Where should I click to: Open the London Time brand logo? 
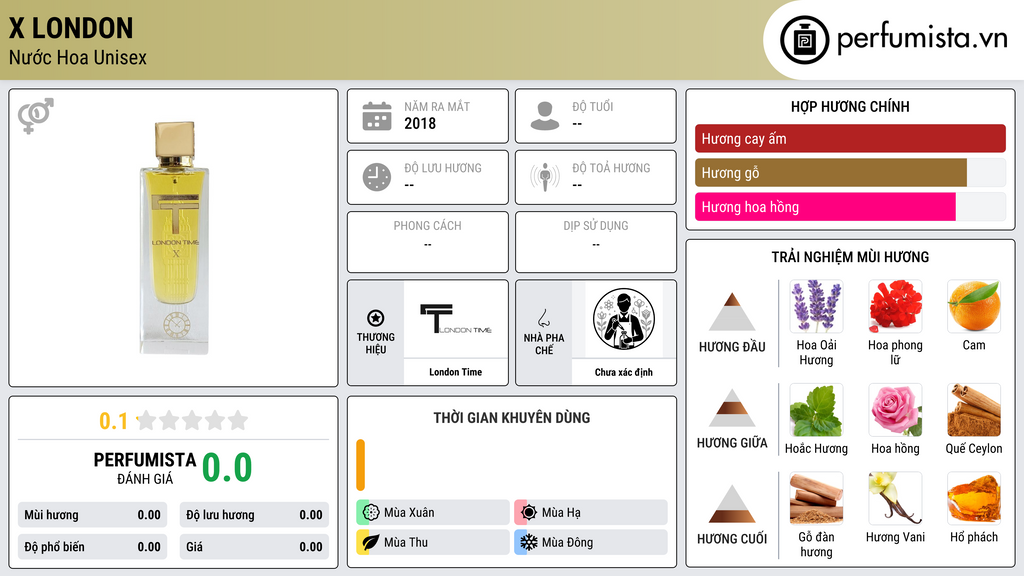pyautogui.click(x=456, y=319)
